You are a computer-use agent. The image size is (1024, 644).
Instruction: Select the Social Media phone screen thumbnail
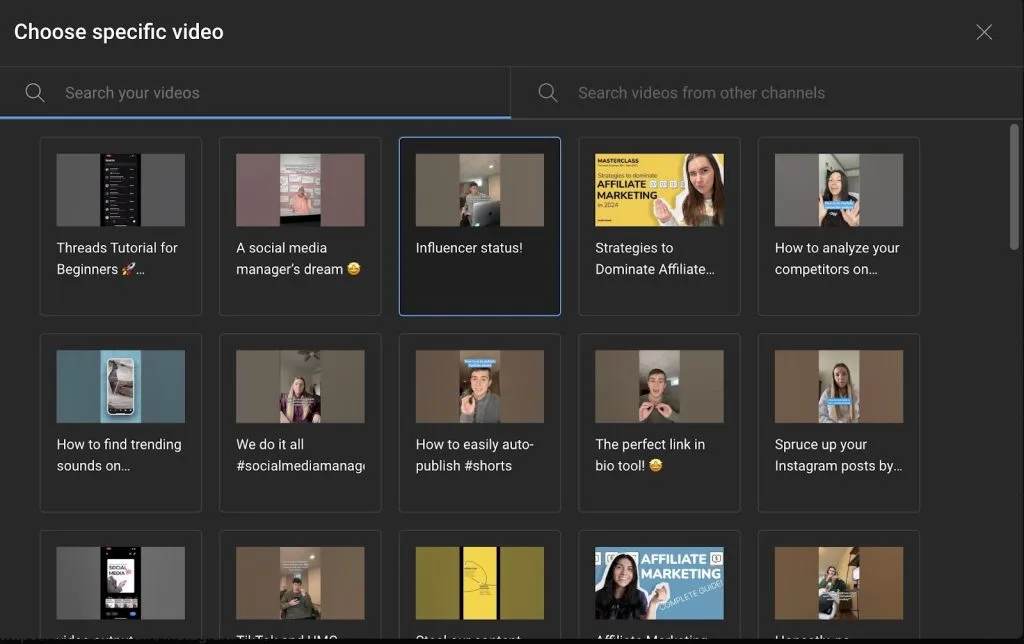121,583
